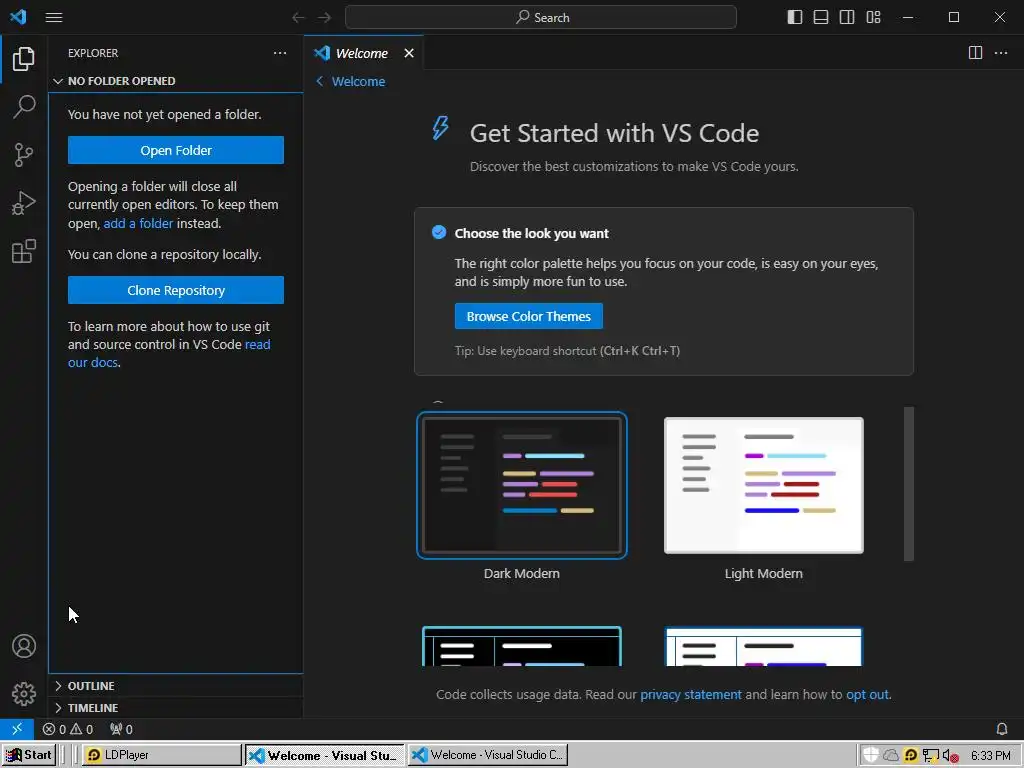Click the VS Code logo in title bar
Screen dimensions: 1024x768
[18, 17]
